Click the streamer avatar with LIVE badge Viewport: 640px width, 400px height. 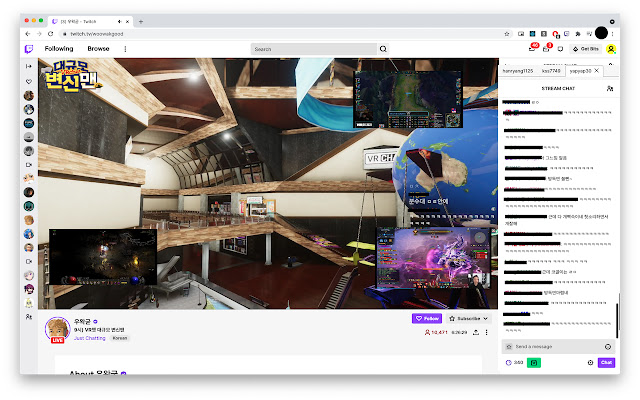coord(58,329)
